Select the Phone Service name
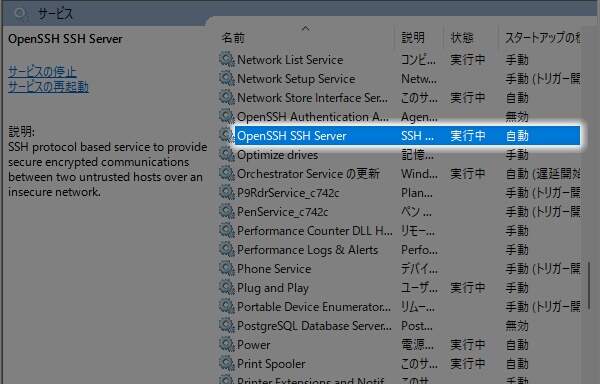Screen dimensions: 600x384 [x=274, y=269]
